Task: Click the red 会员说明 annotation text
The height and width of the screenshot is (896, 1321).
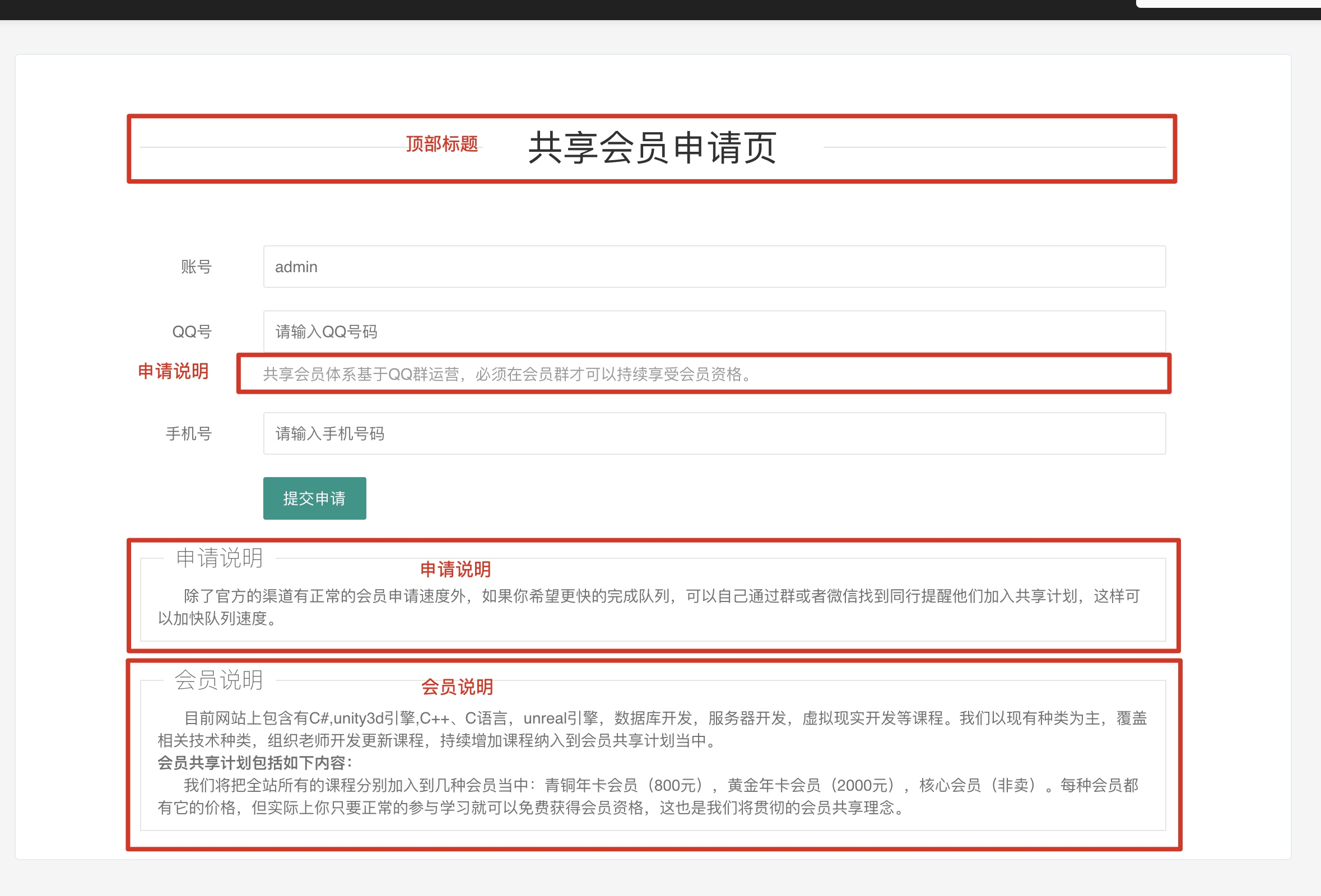Action: [457, 687]
